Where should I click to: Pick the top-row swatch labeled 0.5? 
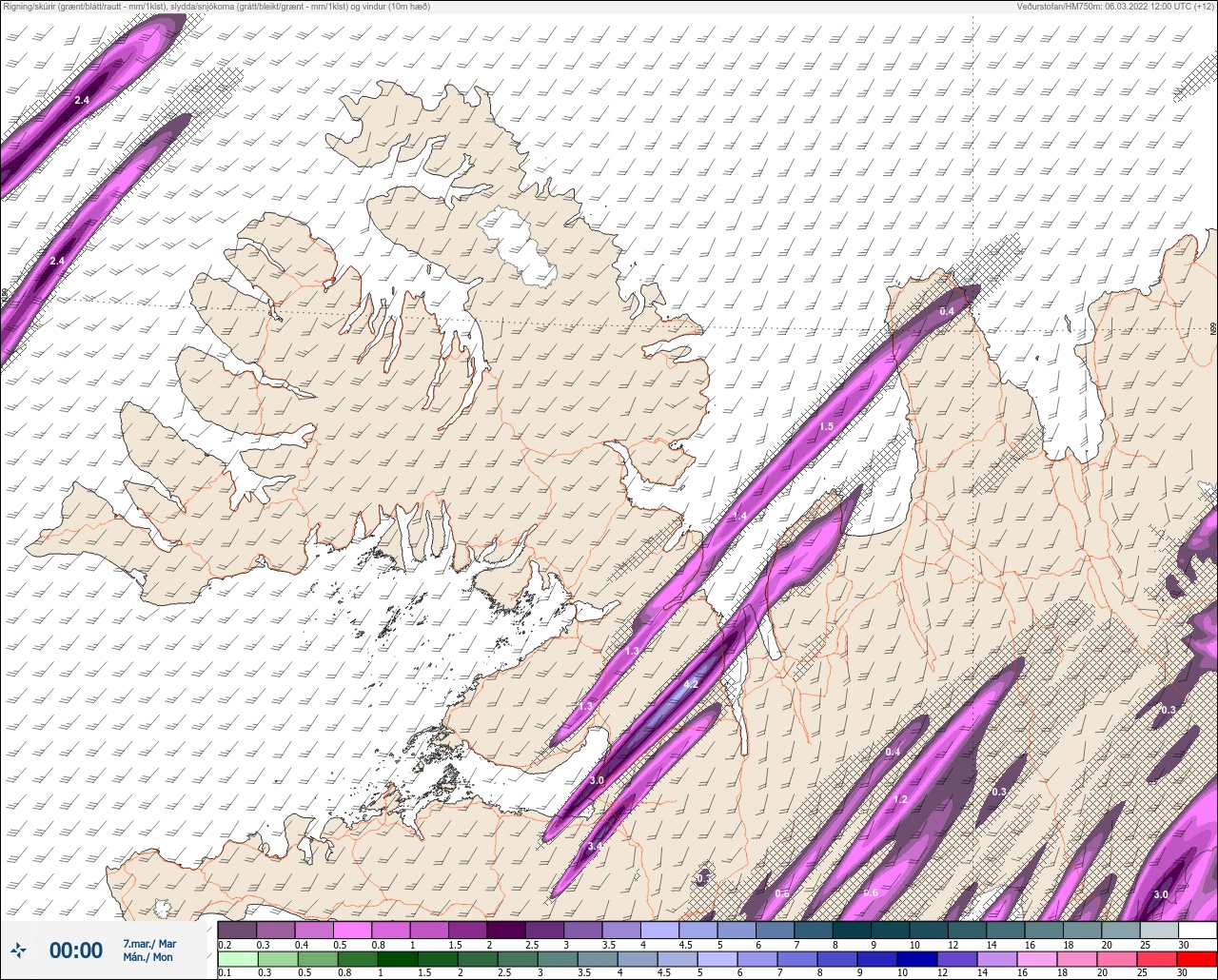(352, 930)
